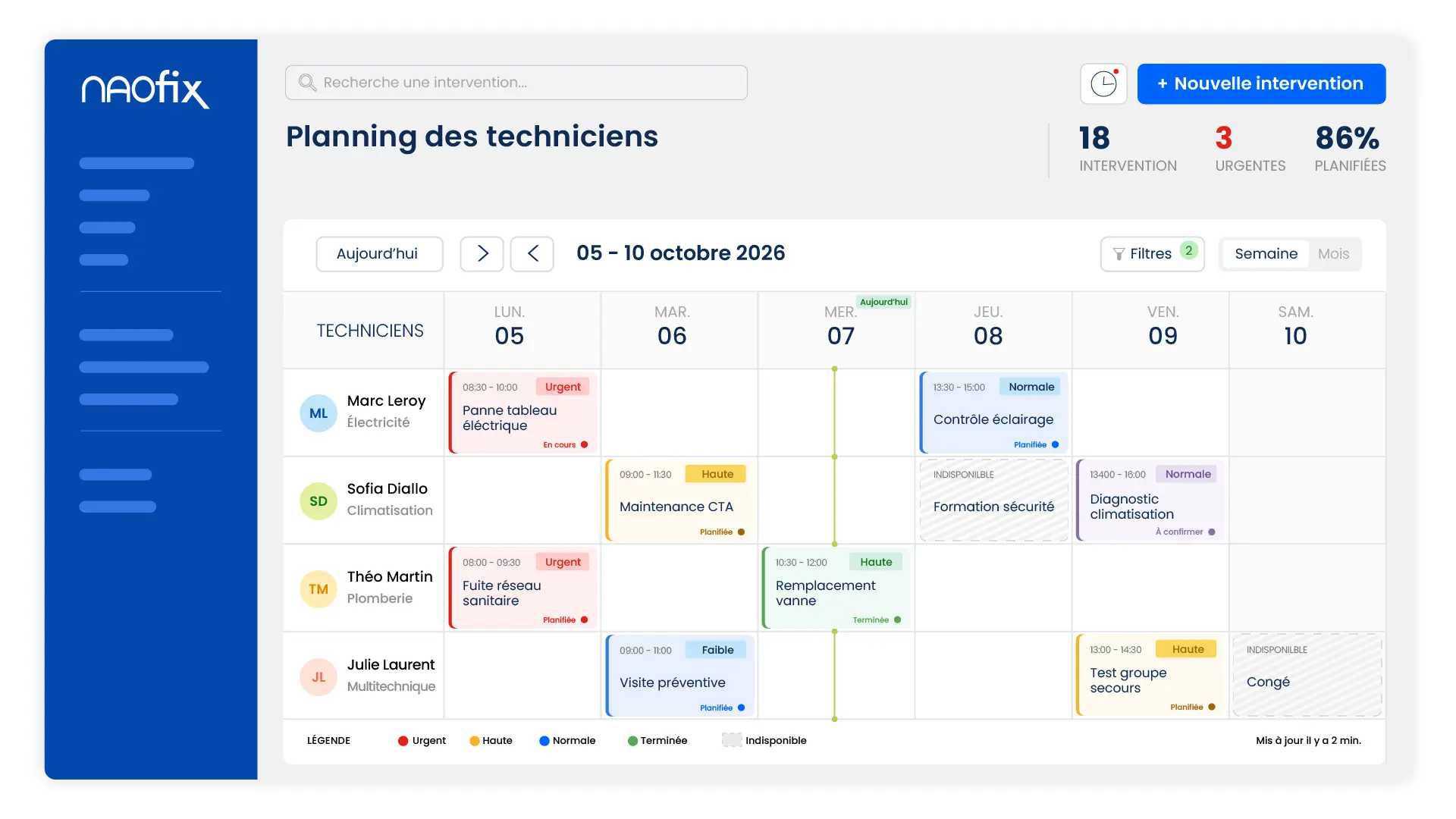This screenshot has height=819, width=1456.
Task: Click Sofia Diallo technician name
Action: [x=387, y=488]
